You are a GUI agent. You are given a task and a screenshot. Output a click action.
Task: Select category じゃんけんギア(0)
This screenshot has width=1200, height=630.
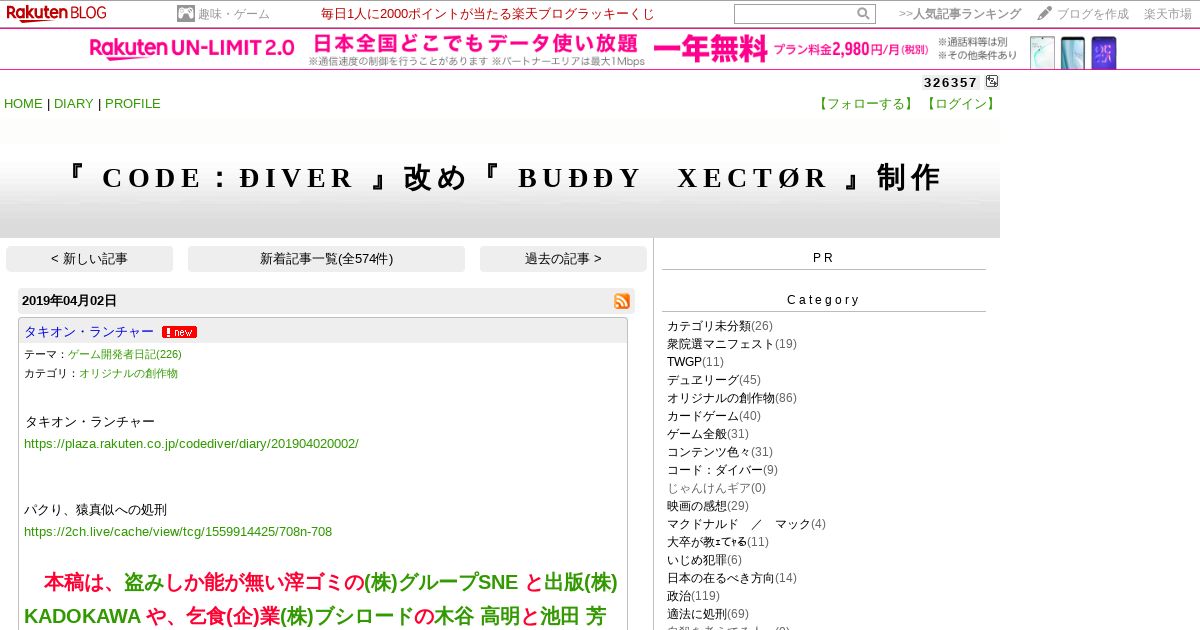(716, 488)
